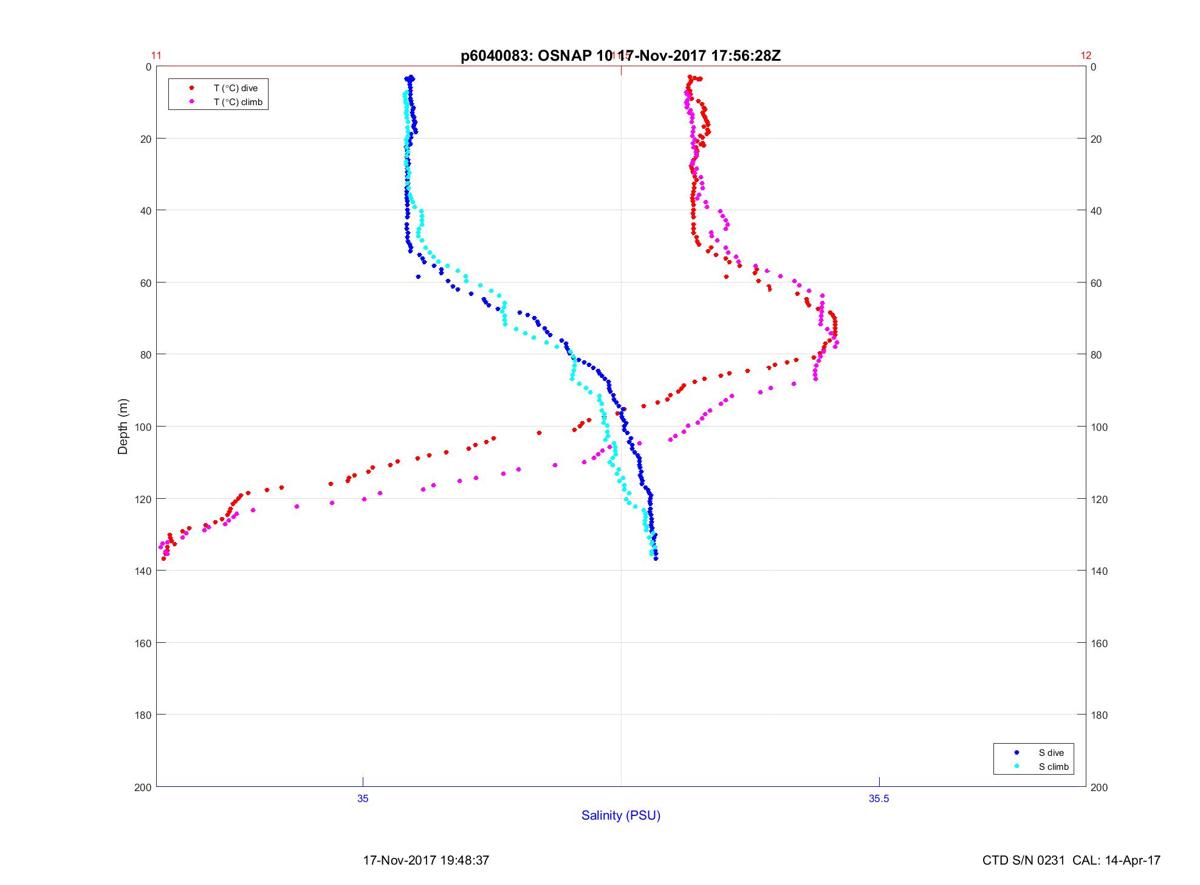Viewport: 1200px width, 885px height.
Task: Click '120' on the left depth axis
Action: (143, 499)
